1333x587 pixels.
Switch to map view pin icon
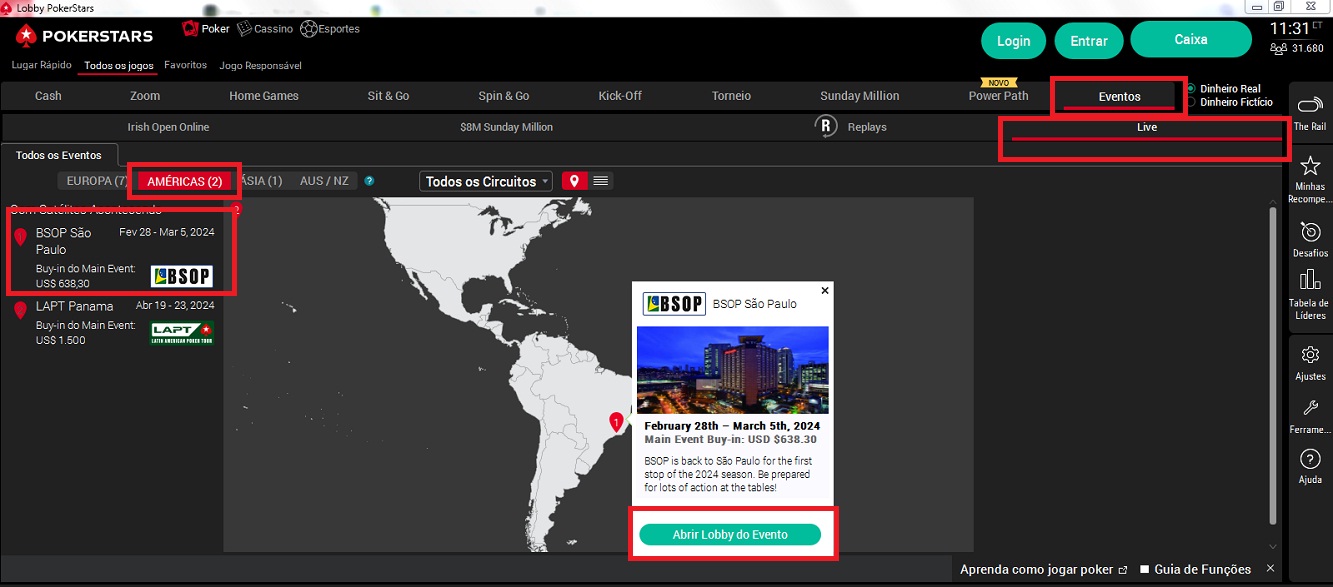click(574, 181)
